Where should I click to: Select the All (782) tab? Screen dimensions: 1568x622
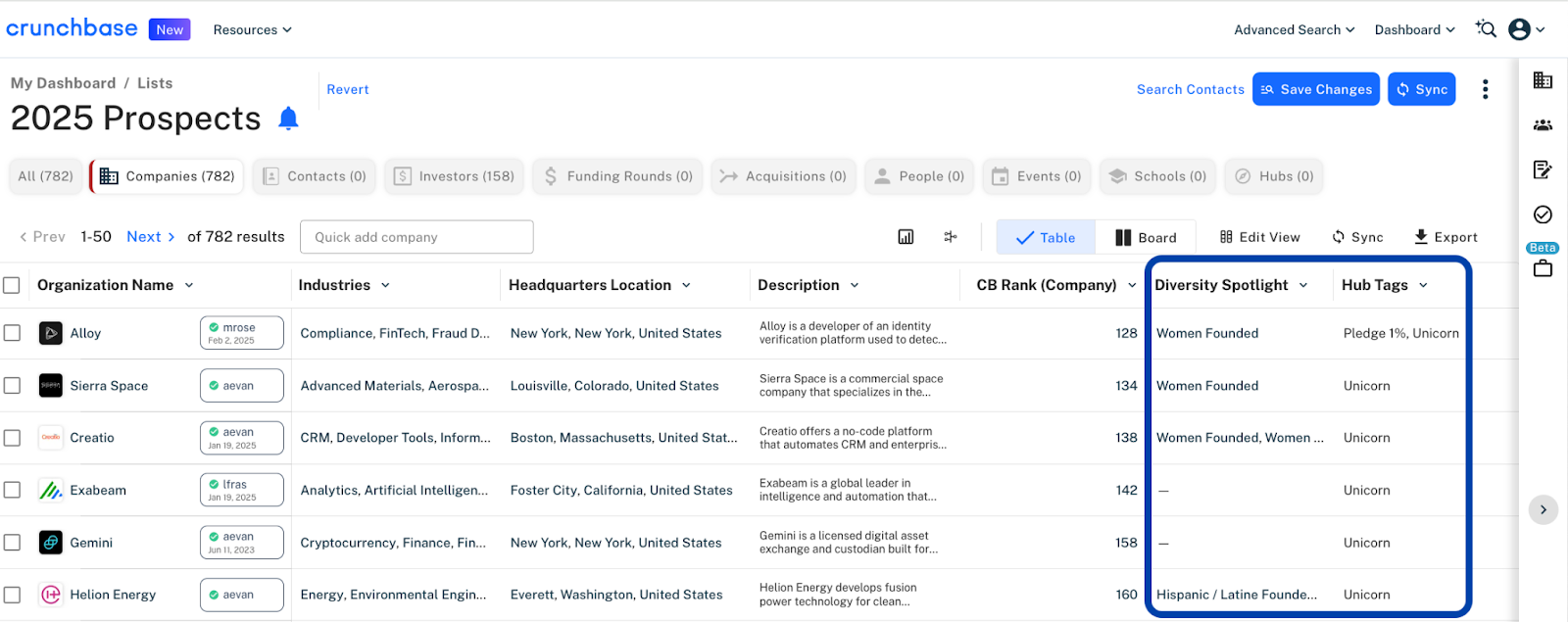tap(45, 176)
